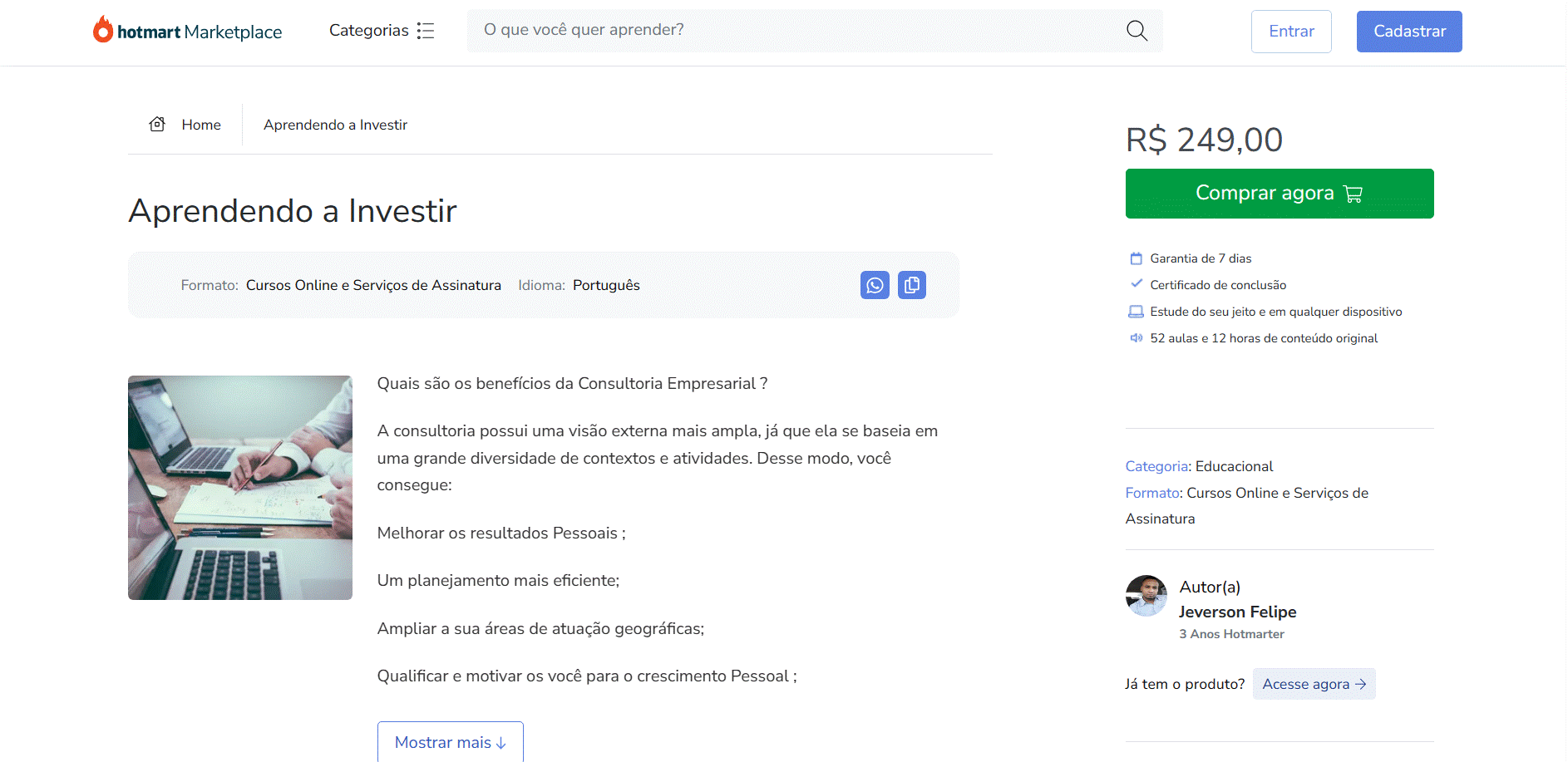Click the hotmart Marketplace wordmark
This screenshot has width=1568, height=762.
[x=200, y=32]
